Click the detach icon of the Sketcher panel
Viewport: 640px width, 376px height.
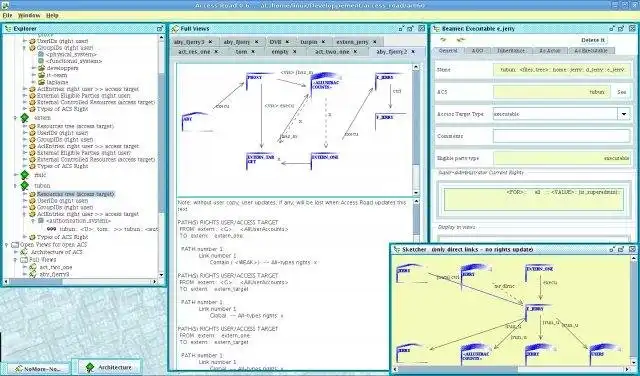(621, 249)
